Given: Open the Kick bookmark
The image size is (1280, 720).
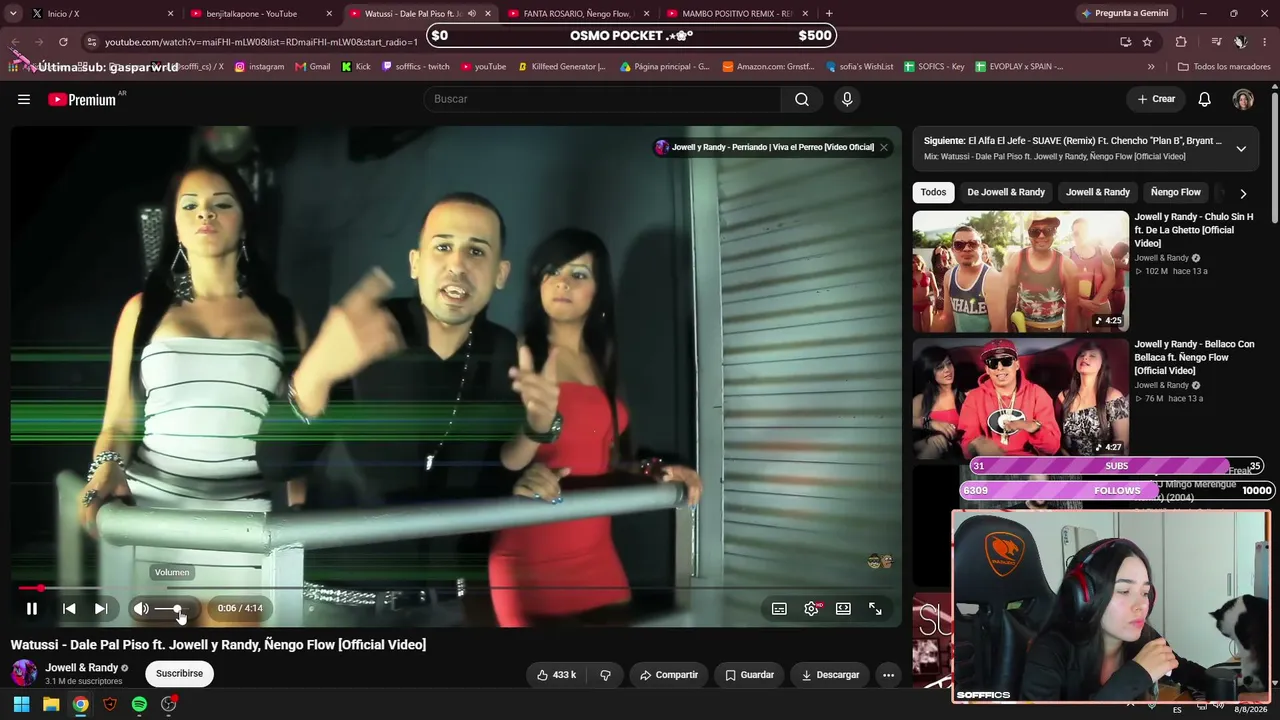Looking at the screenshot, I should click(x=356, y=67).
